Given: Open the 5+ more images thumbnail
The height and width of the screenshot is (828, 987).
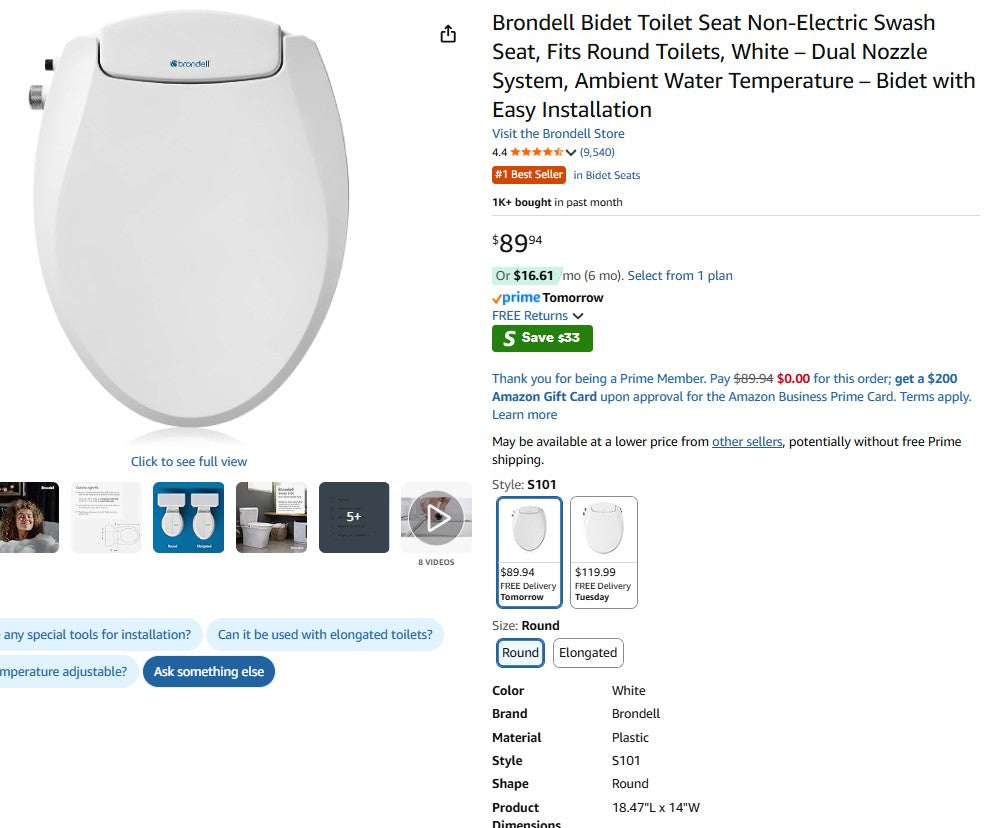Looking at the screenshot, I should coord(353,517).
